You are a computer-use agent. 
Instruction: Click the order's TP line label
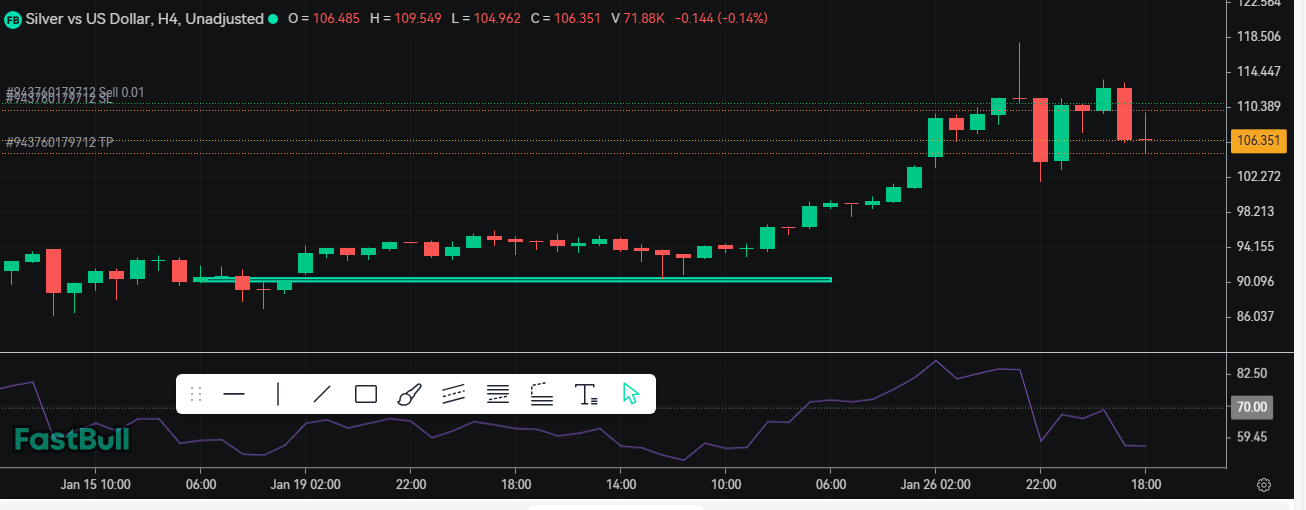60,142
